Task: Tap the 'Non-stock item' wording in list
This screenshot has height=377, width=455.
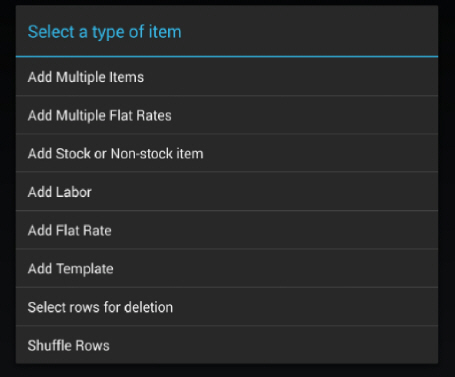Action: 157,154
